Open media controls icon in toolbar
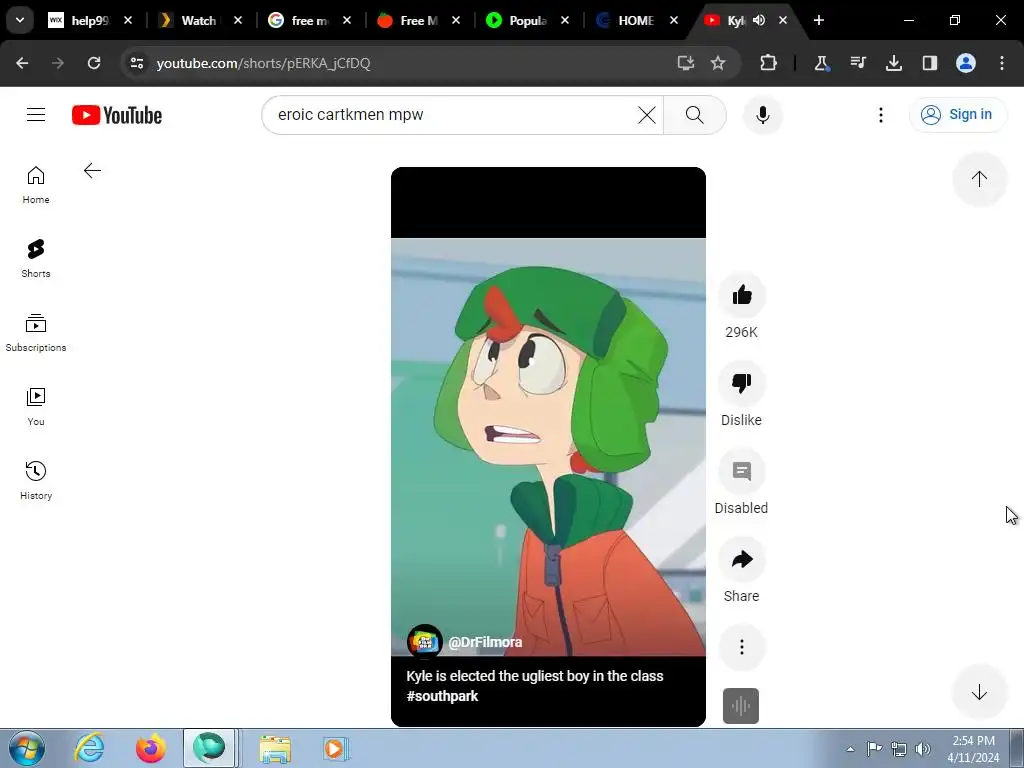Screen dimensions: 1024x768 858,63
